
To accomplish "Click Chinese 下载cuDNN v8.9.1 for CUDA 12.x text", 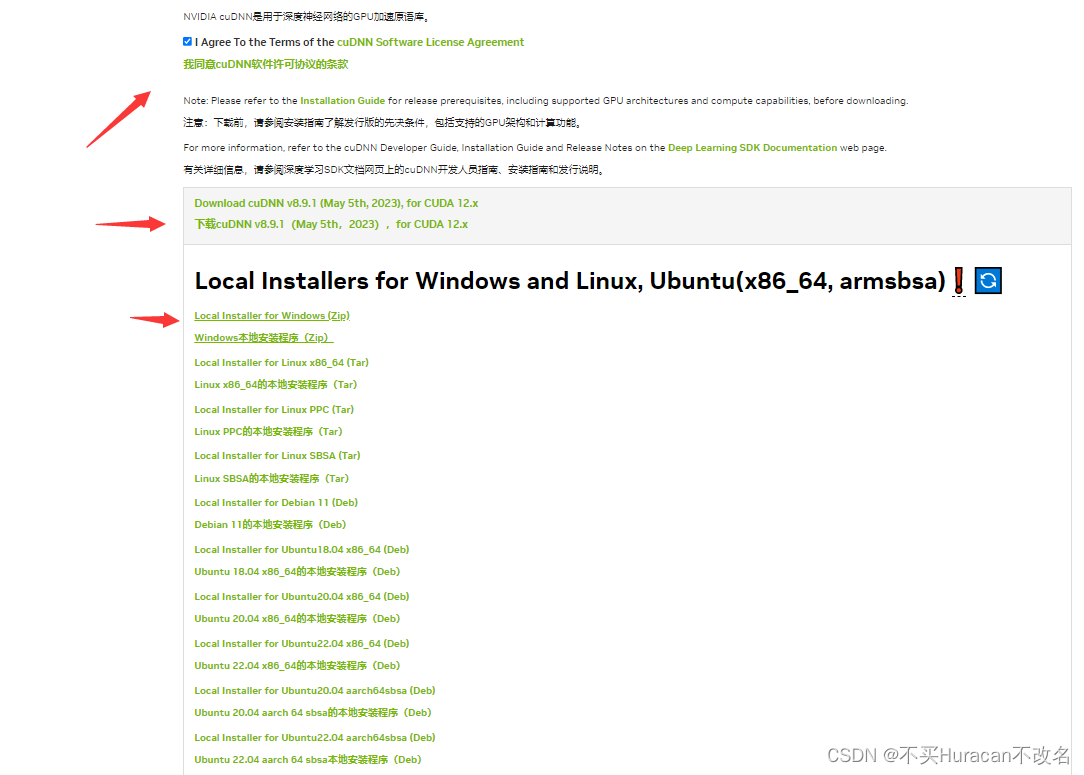I will click(x=331, y=224).
